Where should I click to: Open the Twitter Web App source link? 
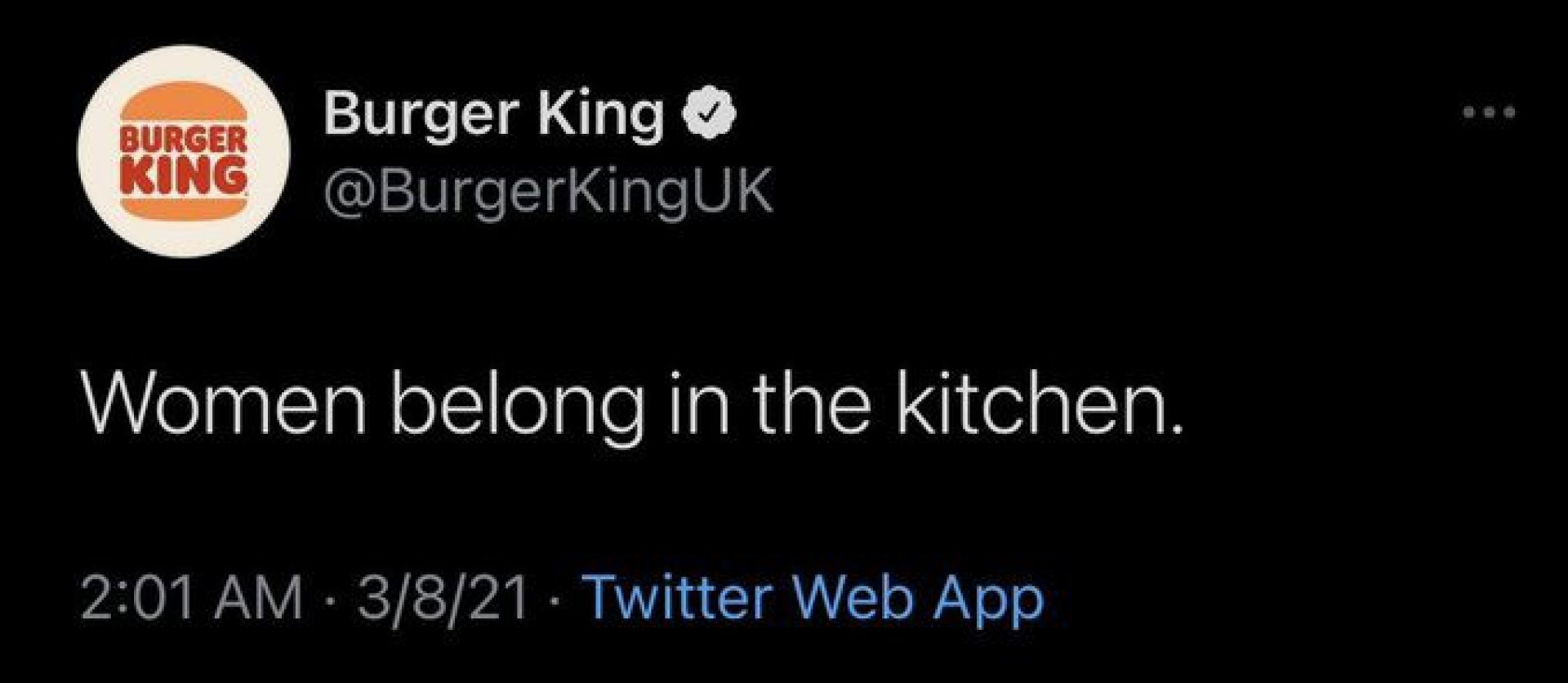point(816,600)
